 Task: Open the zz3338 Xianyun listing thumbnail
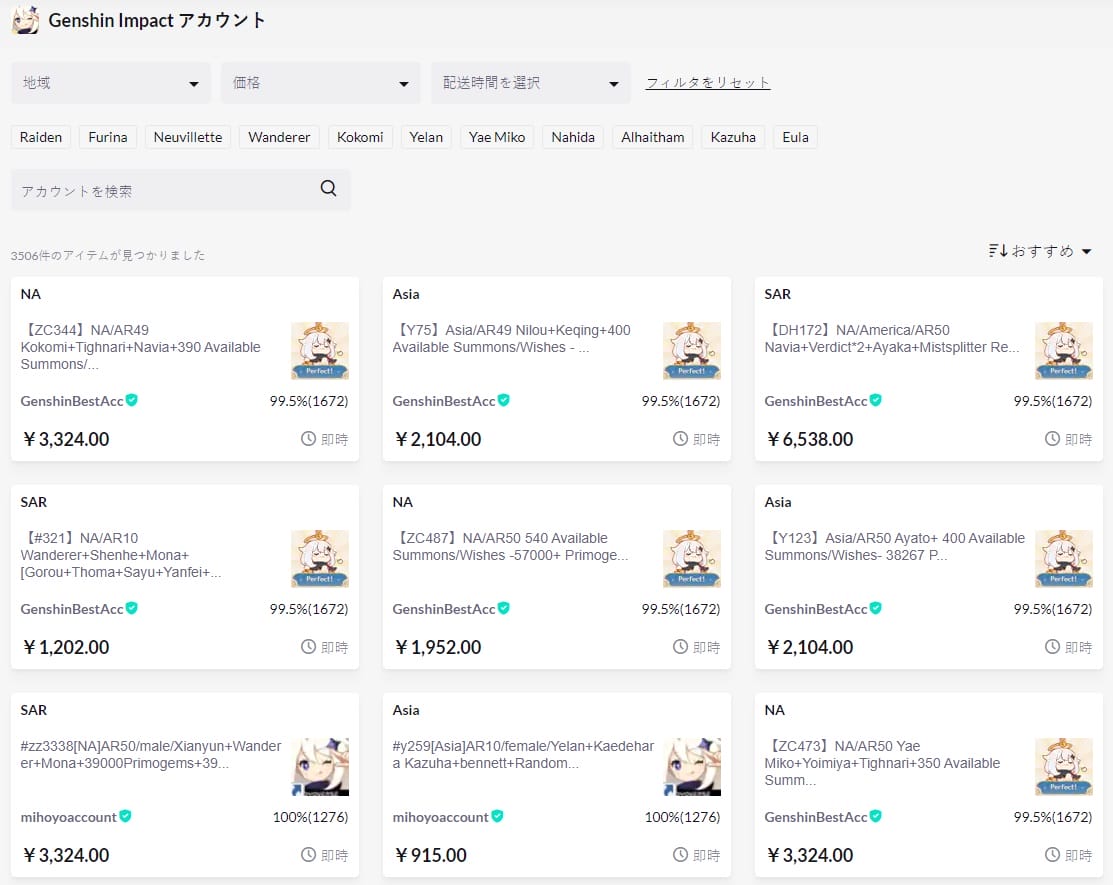click(320, 766)
